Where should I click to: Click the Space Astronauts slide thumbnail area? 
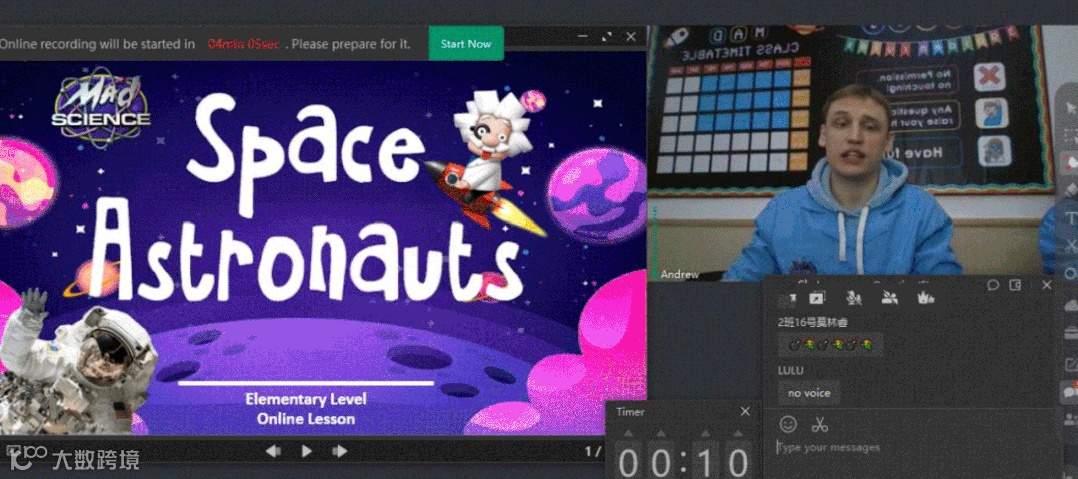pos(323,247)
